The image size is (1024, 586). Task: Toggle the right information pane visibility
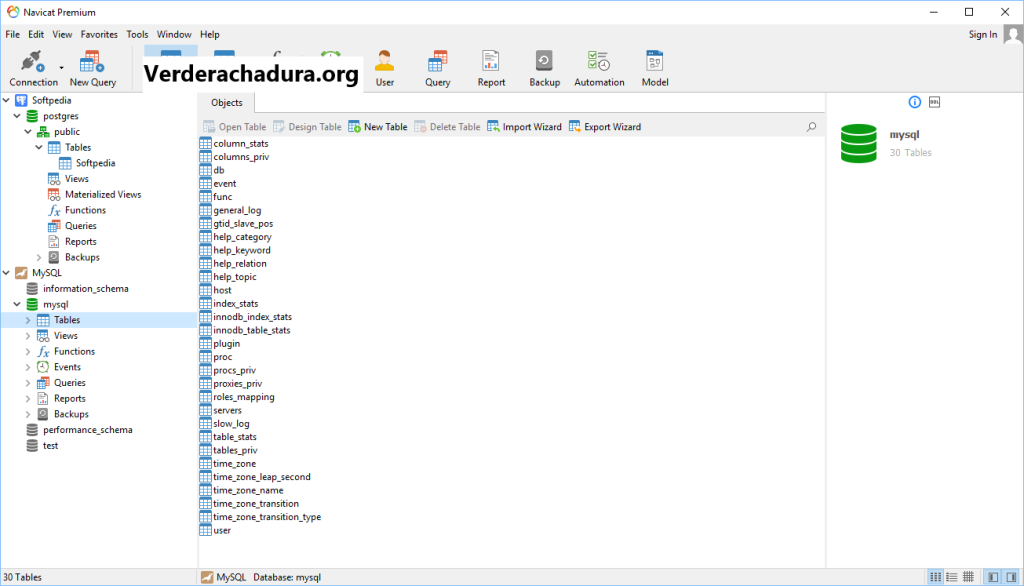point(1011,577)
